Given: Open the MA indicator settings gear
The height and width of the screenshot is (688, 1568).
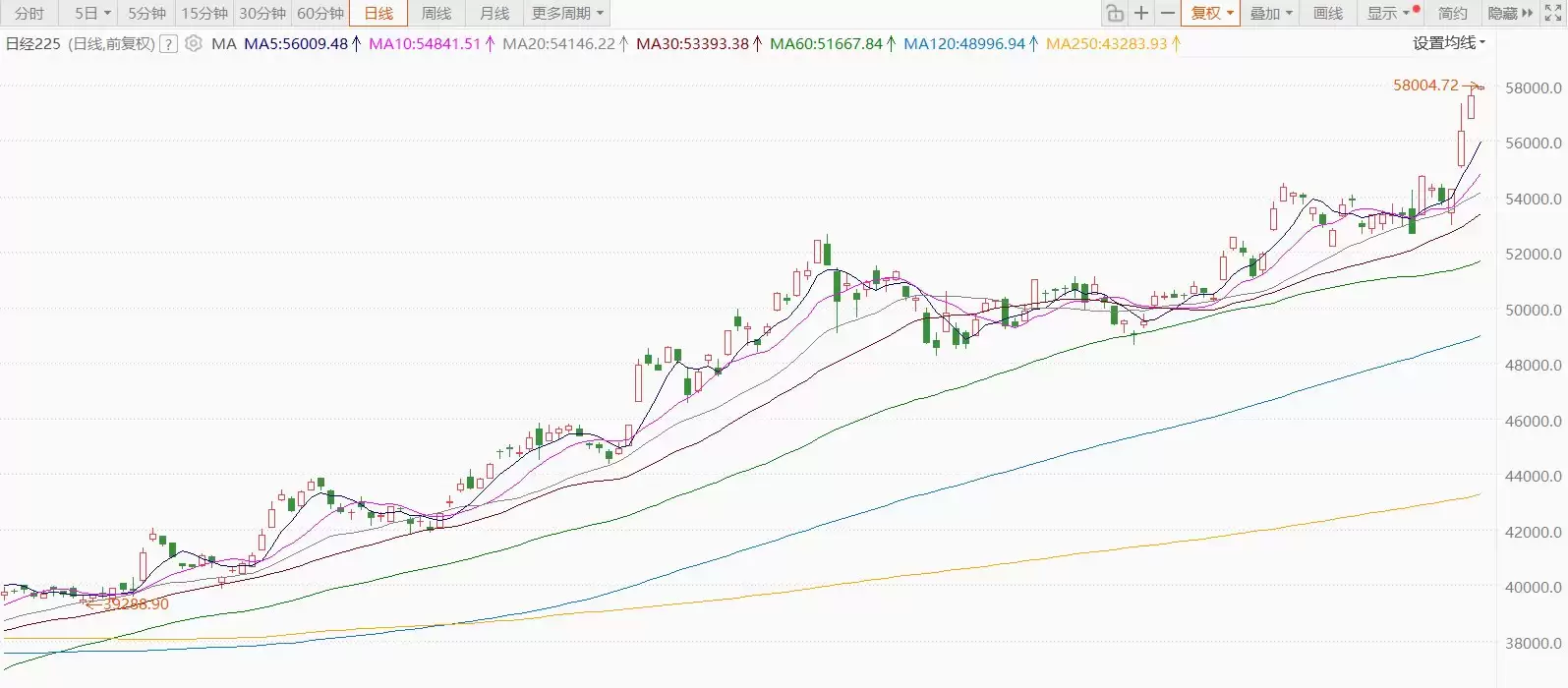Looking at the screenshot, I should click(x=194, y=43).
